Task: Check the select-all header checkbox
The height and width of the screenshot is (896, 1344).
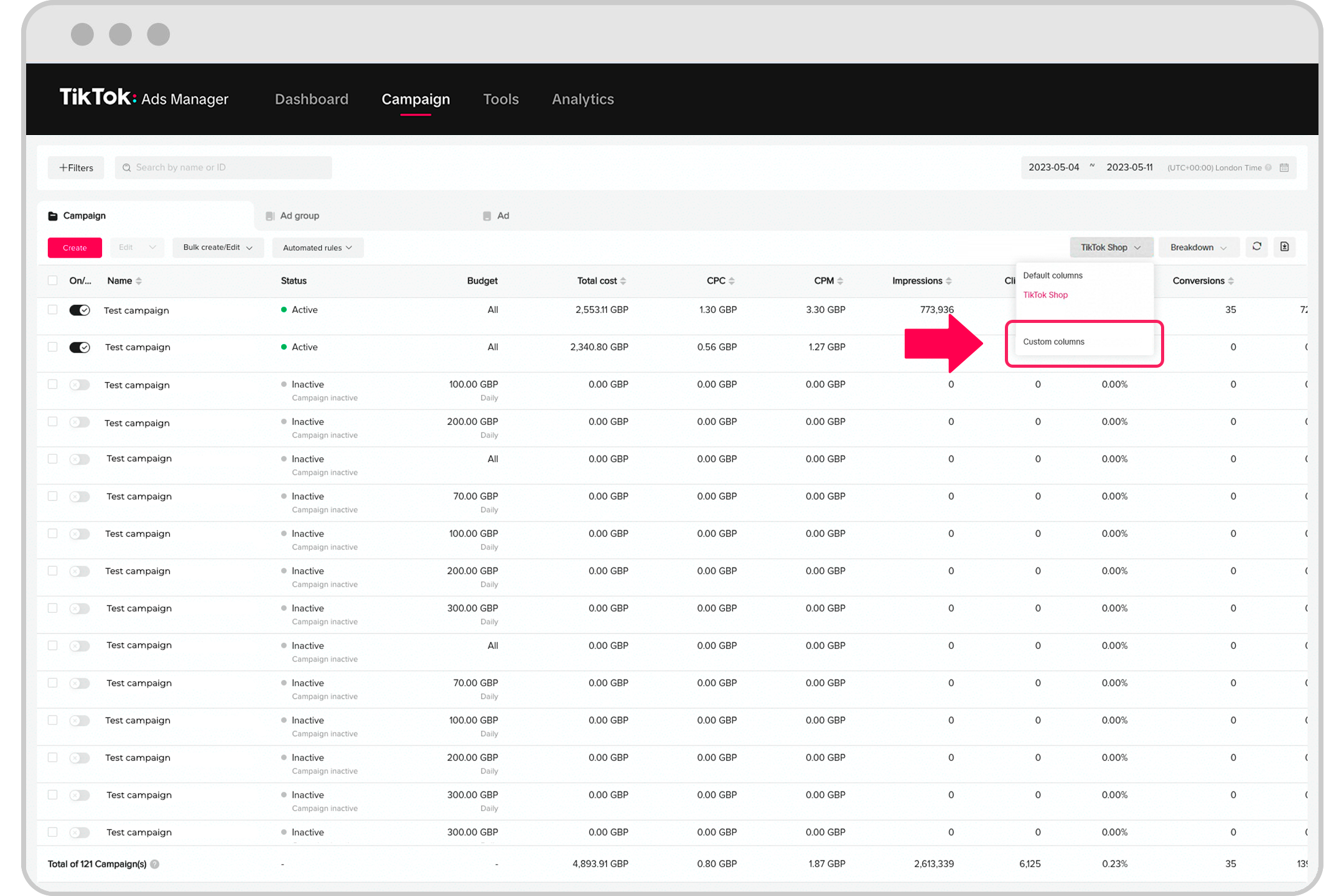Action: 53,281
